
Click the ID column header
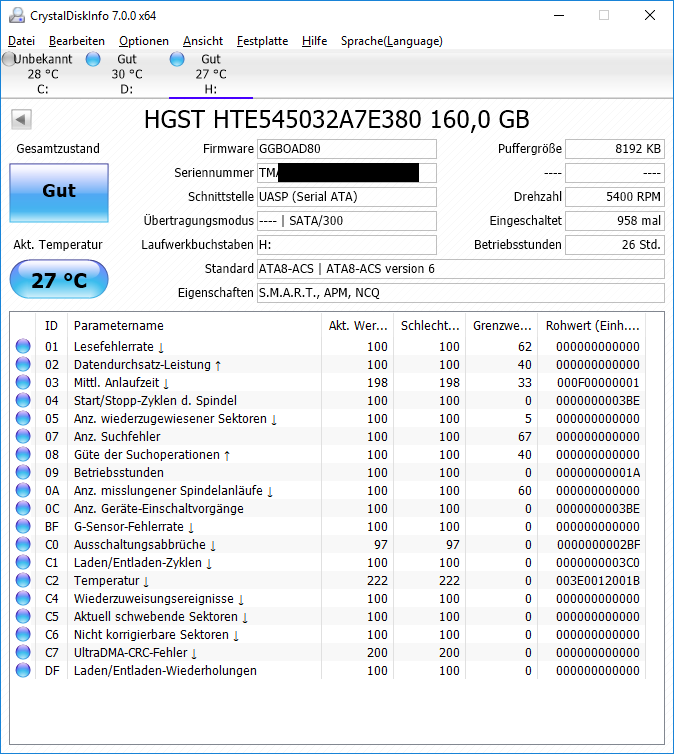[51, 326]
